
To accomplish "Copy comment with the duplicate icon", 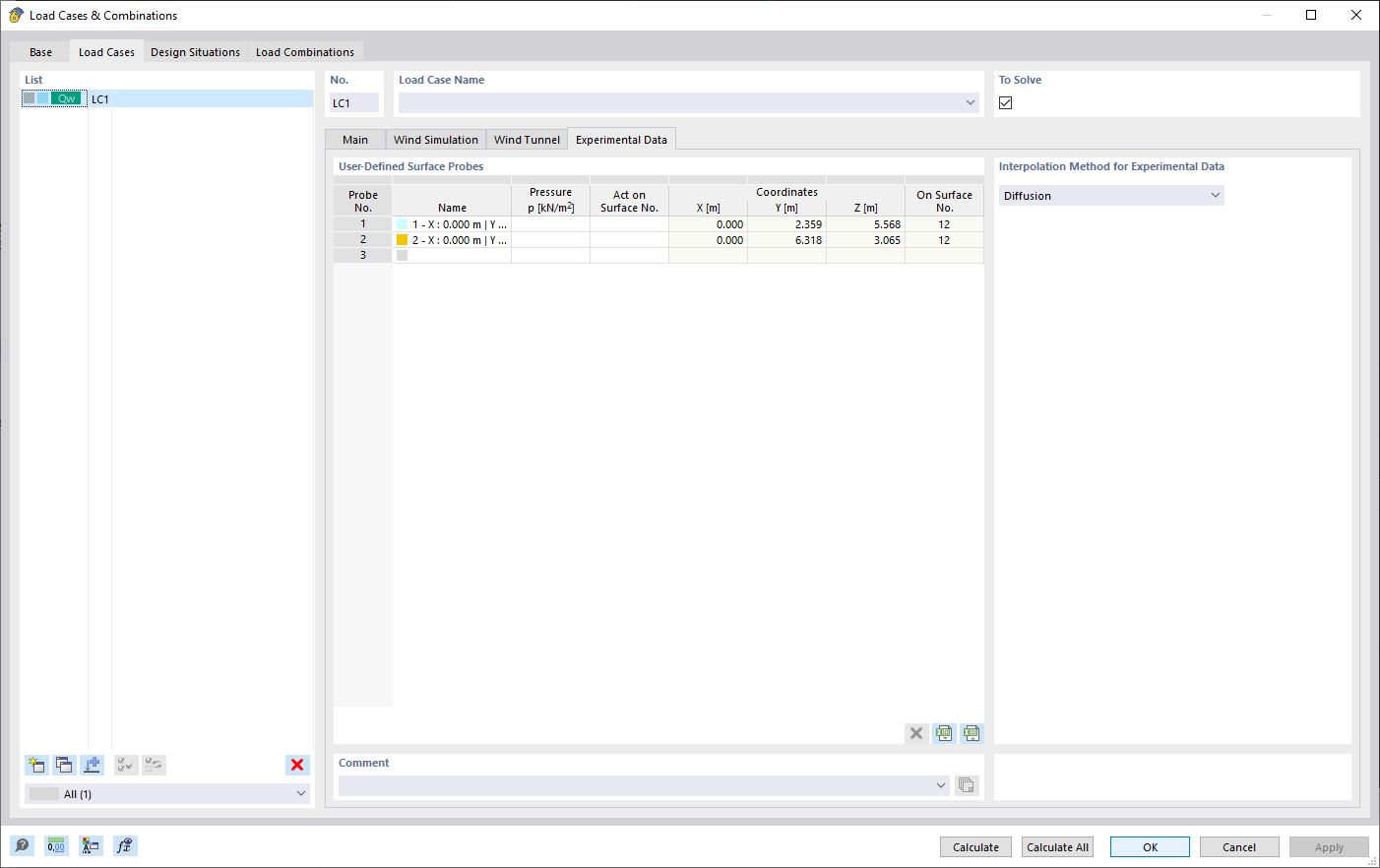I will click(966, 784).
